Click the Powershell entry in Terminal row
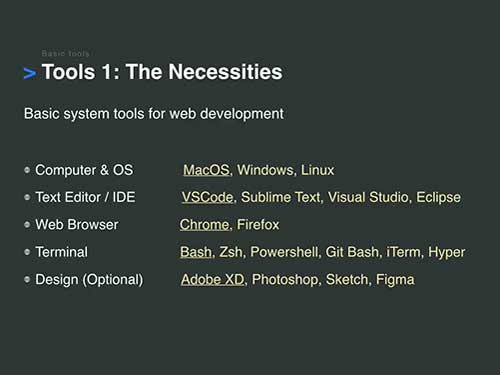 (x=284, y=252)
